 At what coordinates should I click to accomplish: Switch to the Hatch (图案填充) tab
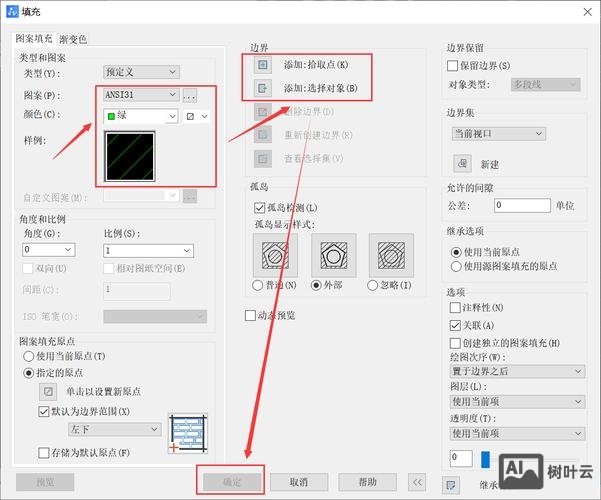coord(34,38)
